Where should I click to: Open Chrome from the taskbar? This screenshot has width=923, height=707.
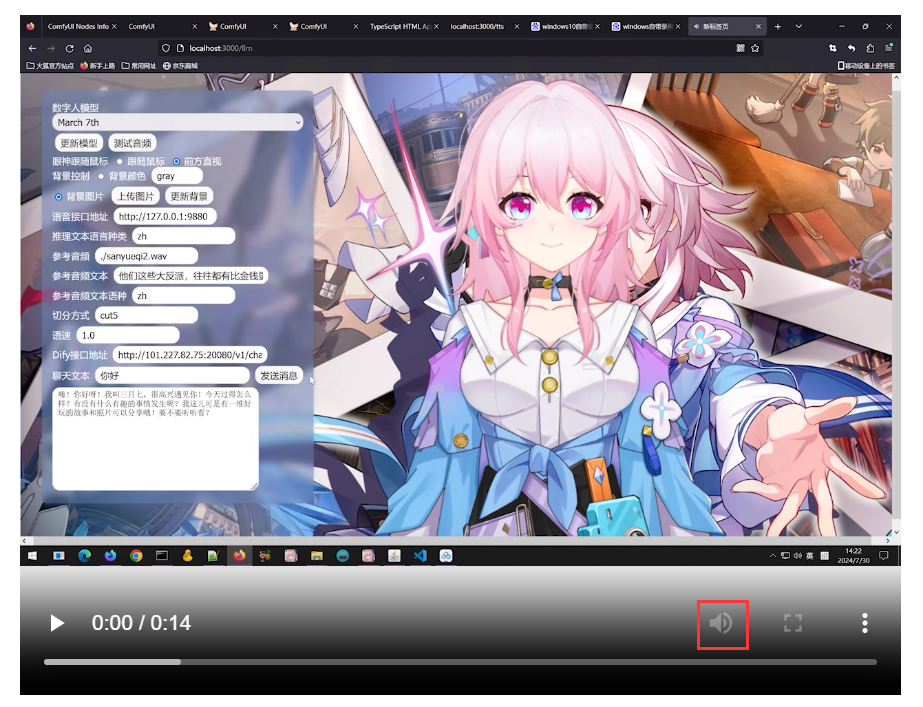point(136,555)
